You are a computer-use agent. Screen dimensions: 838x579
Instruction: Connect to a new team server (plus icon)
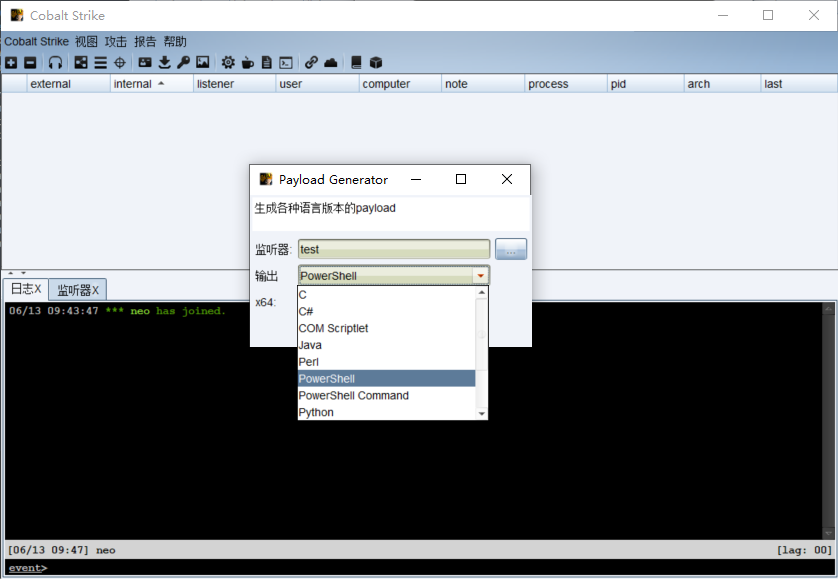pos(11,63)
